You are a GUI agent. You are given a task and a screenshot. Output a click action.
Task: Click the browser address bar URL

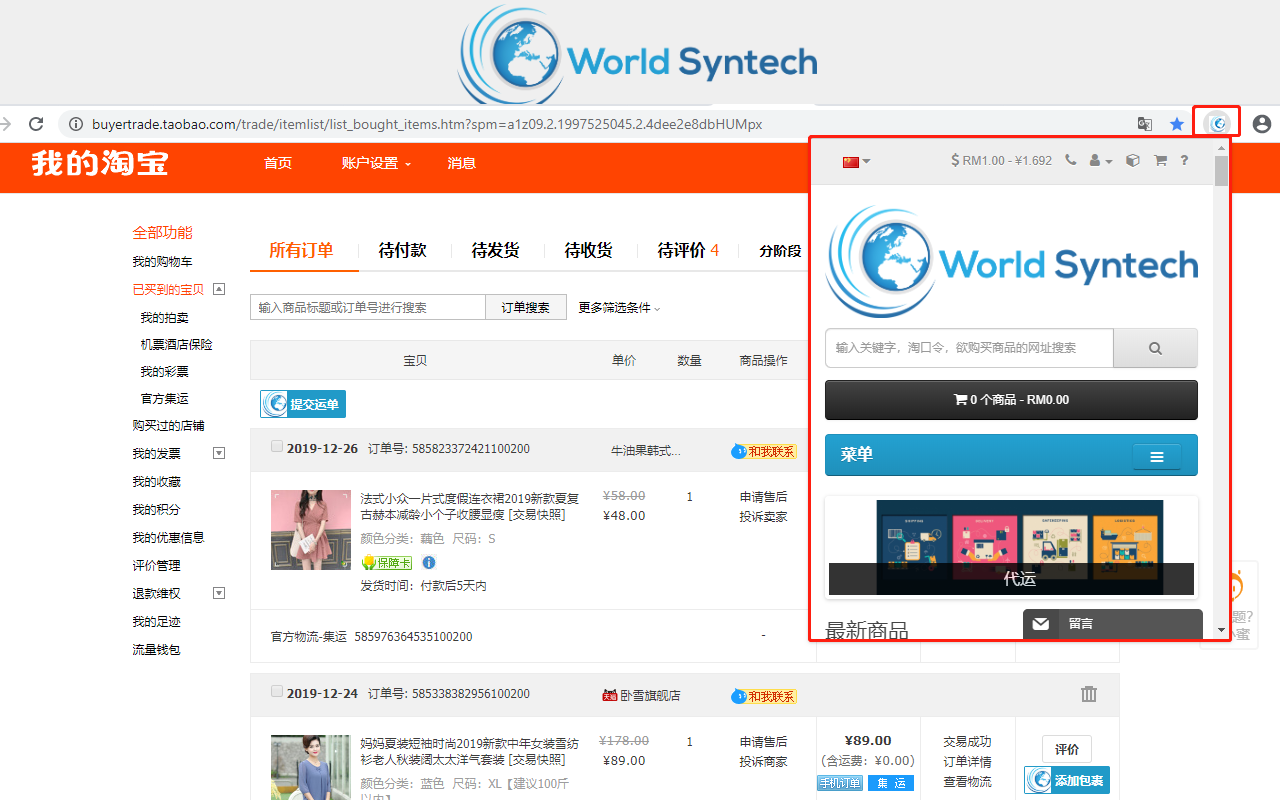tap(427, 124)
